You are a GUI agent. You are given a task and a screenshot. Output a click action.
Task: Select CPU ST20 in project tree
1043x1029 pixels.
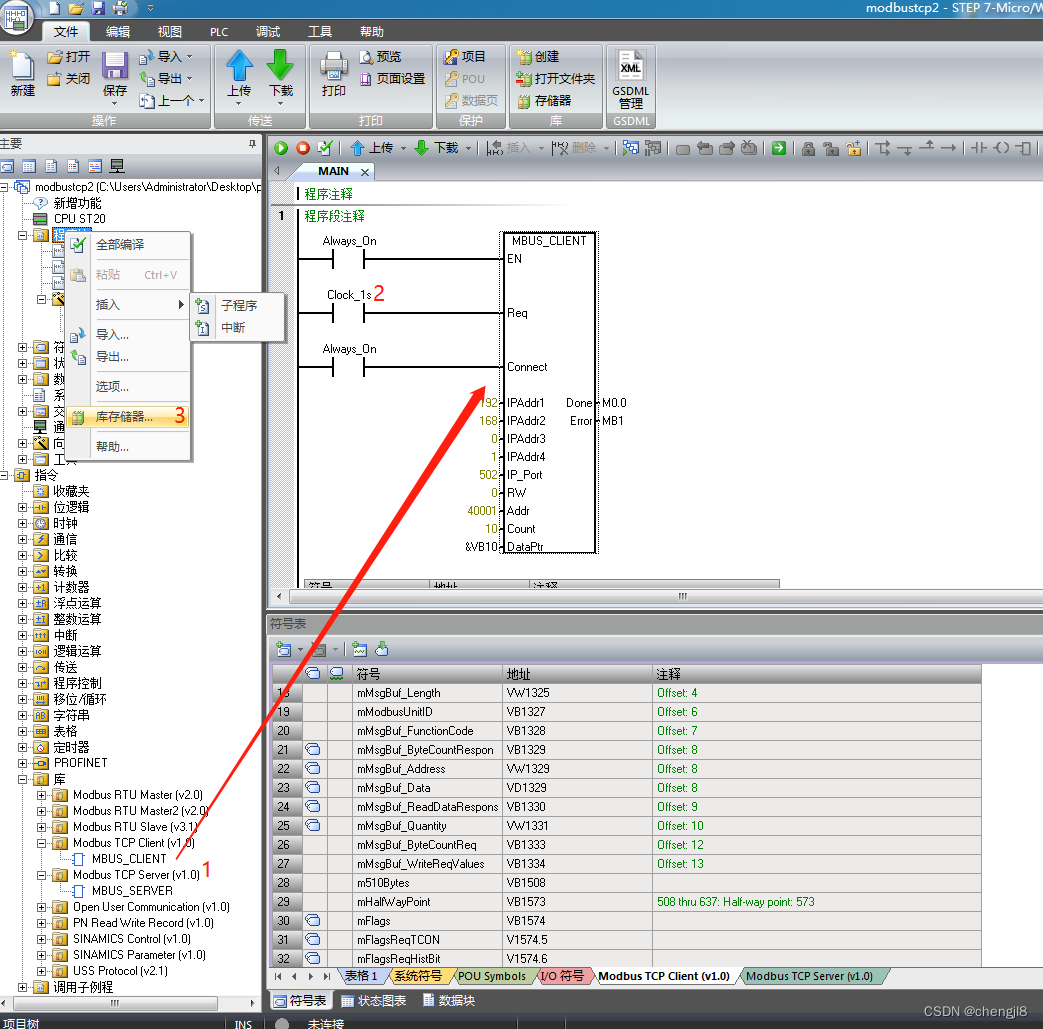79,219
